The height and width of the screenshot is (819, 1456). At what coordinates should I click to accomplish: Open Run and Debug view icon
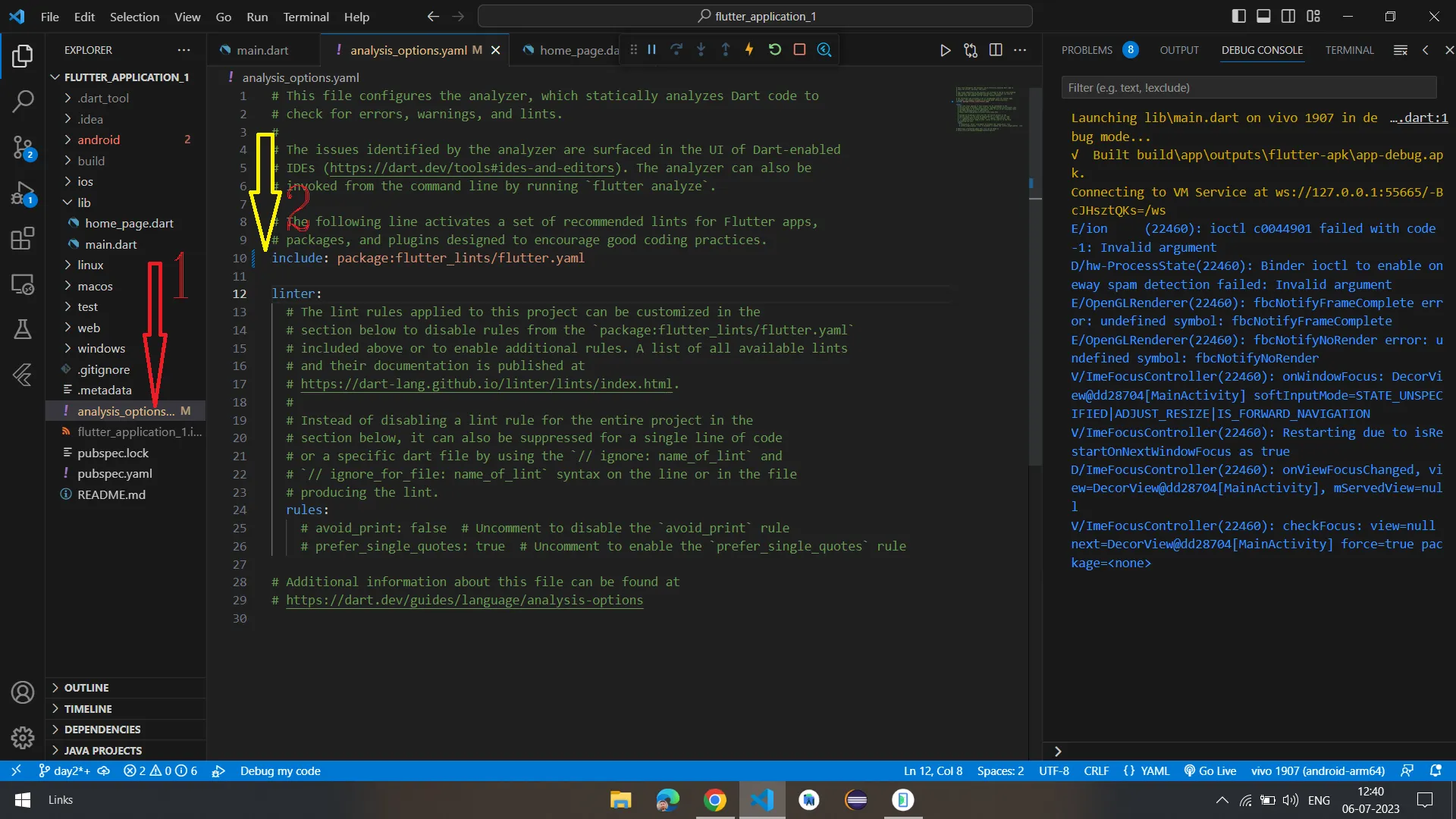coord(23,193)
